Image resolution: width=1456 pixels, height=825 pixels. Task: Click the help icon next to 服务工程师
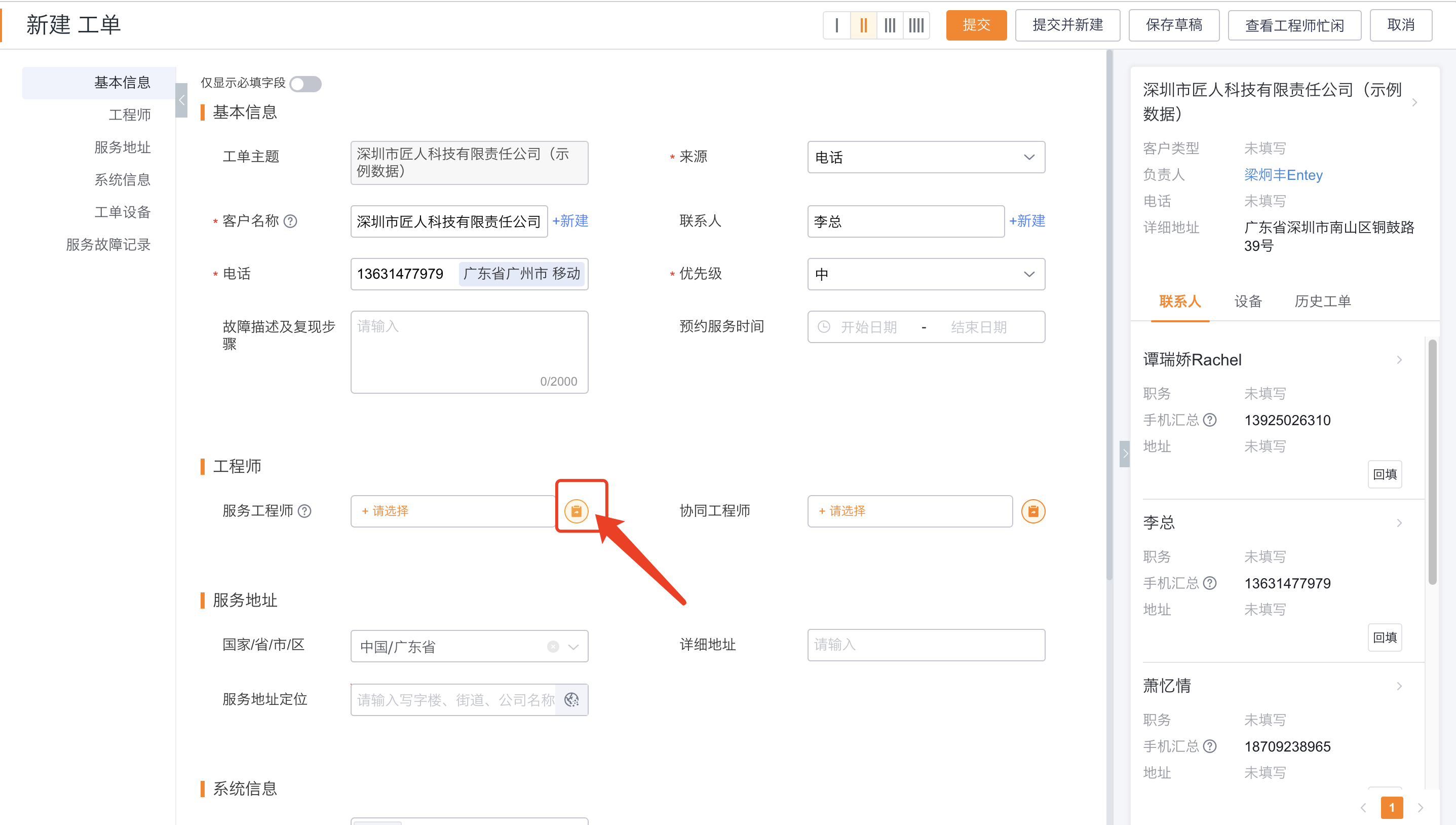(x=304, y=510)
